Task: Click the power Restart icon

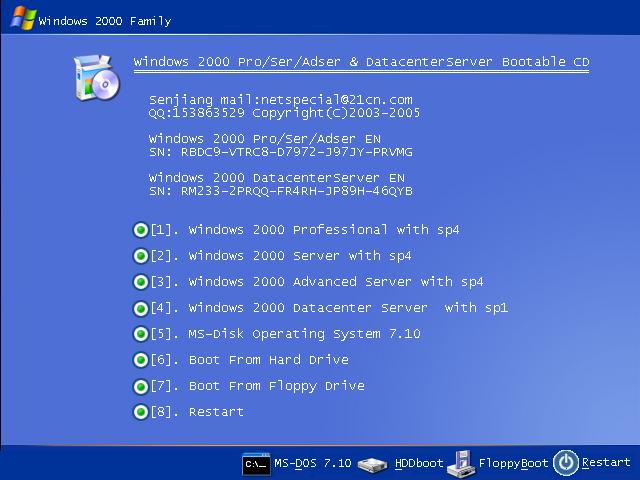Action: (566, 463)
